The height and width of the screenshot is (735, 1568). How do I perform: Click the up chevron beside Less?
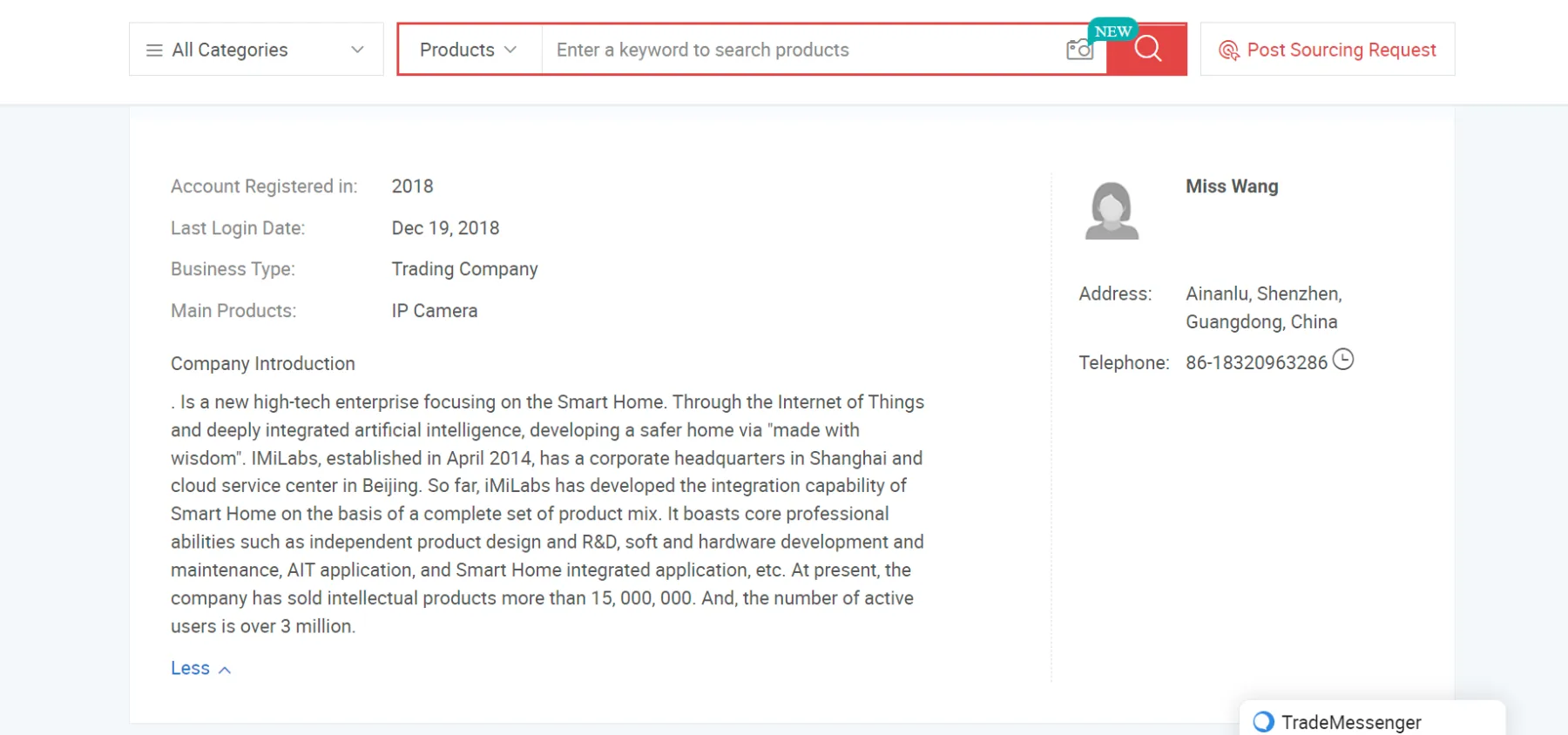(x=225, y=670)
